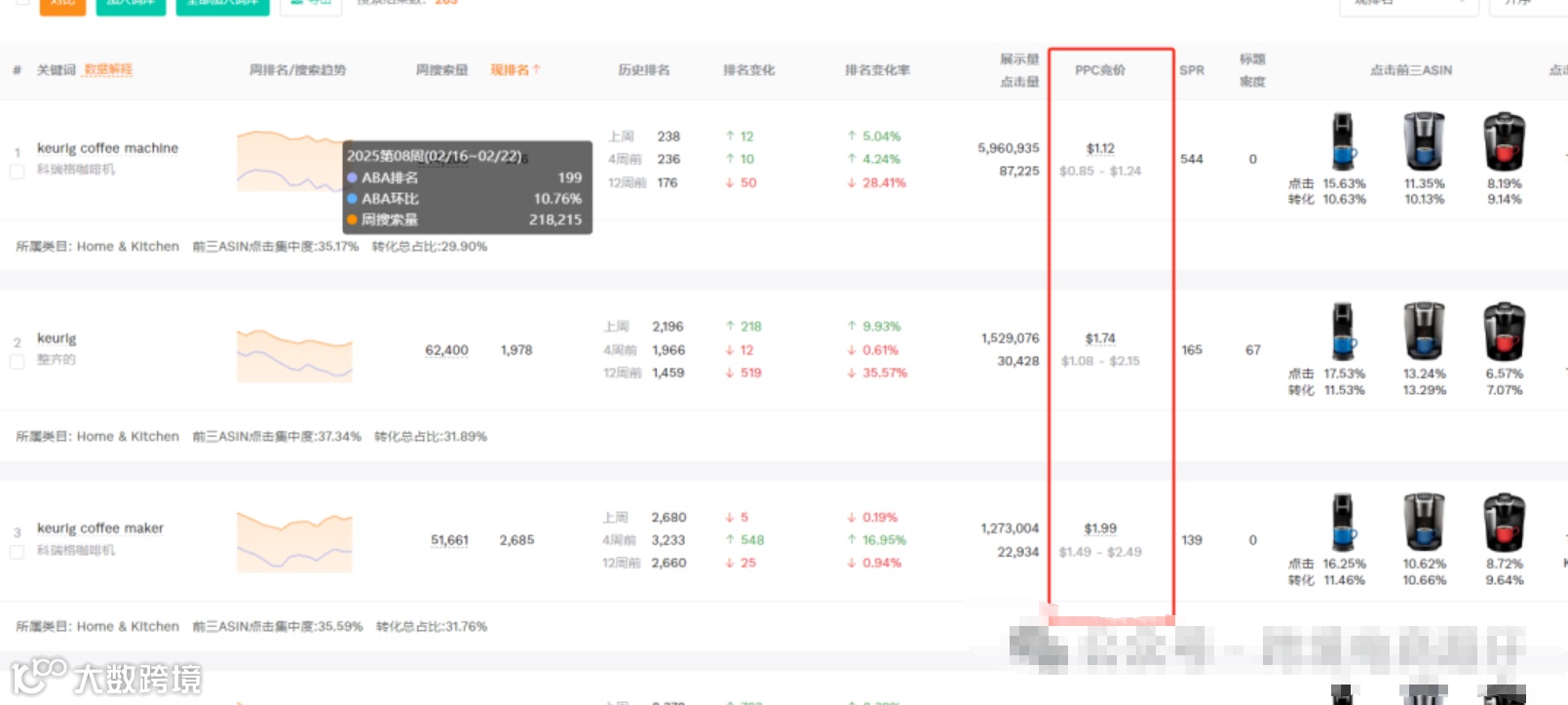Click the trend chart beside 62,400

[294, 355]
